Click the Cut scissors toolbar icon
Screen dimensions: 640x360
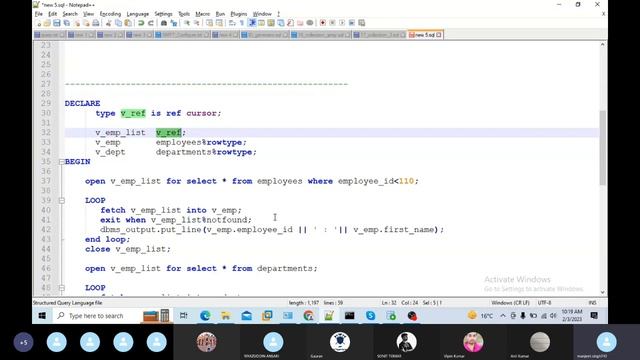(x=108, y=23)
